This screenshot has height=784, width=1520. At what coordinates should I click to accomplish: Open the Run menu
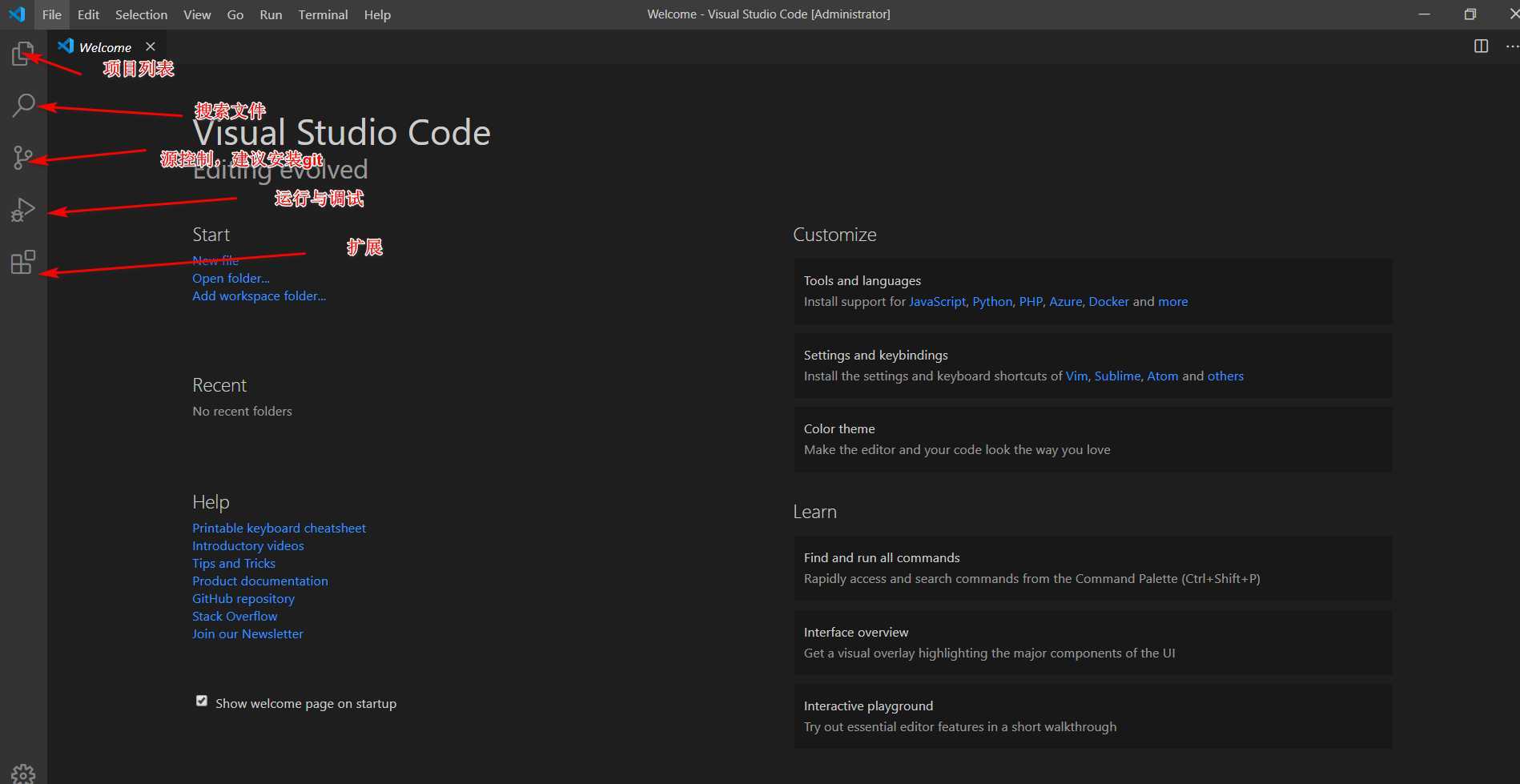click(x=271, y=14)
